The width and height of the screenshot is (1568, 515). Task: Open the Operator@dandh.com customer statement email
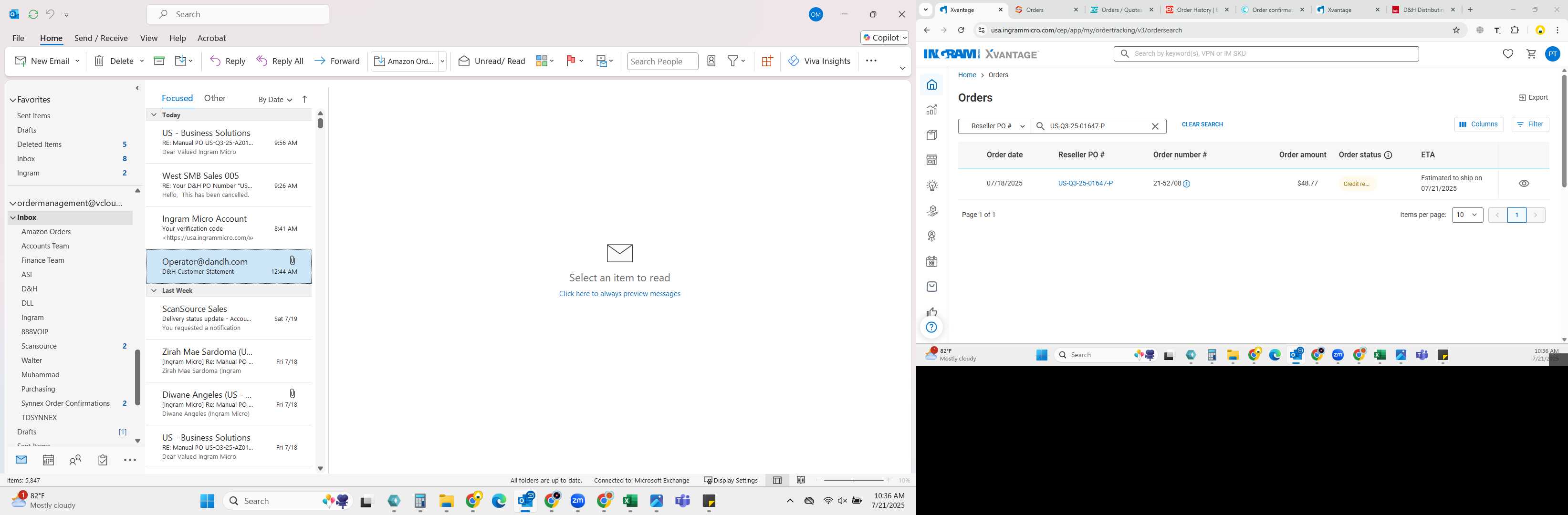(229, 266)
